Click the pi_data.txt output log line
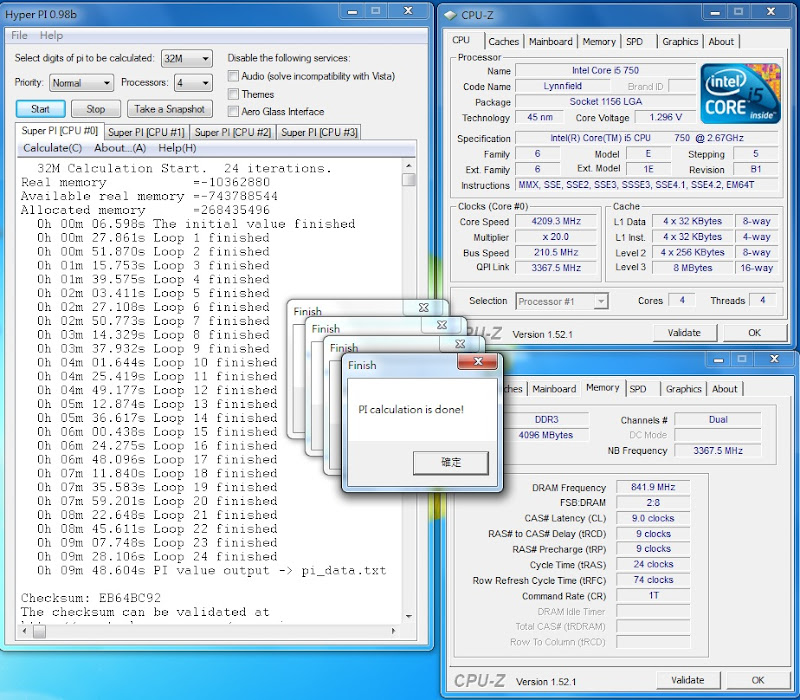800x700 pixels. 212,570
